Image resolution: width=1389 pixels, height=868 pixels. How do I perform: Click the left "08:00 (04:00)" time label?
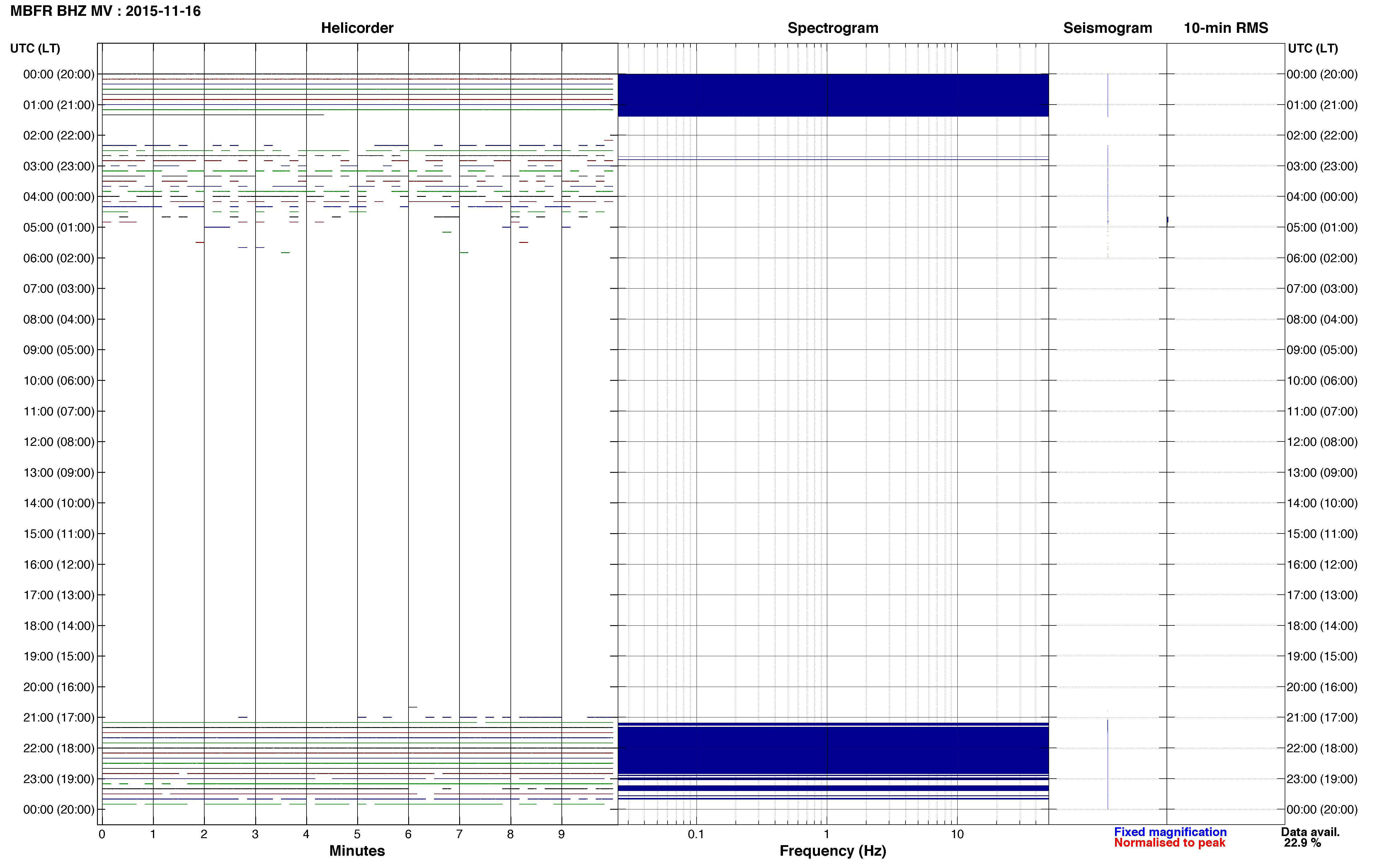59,319
